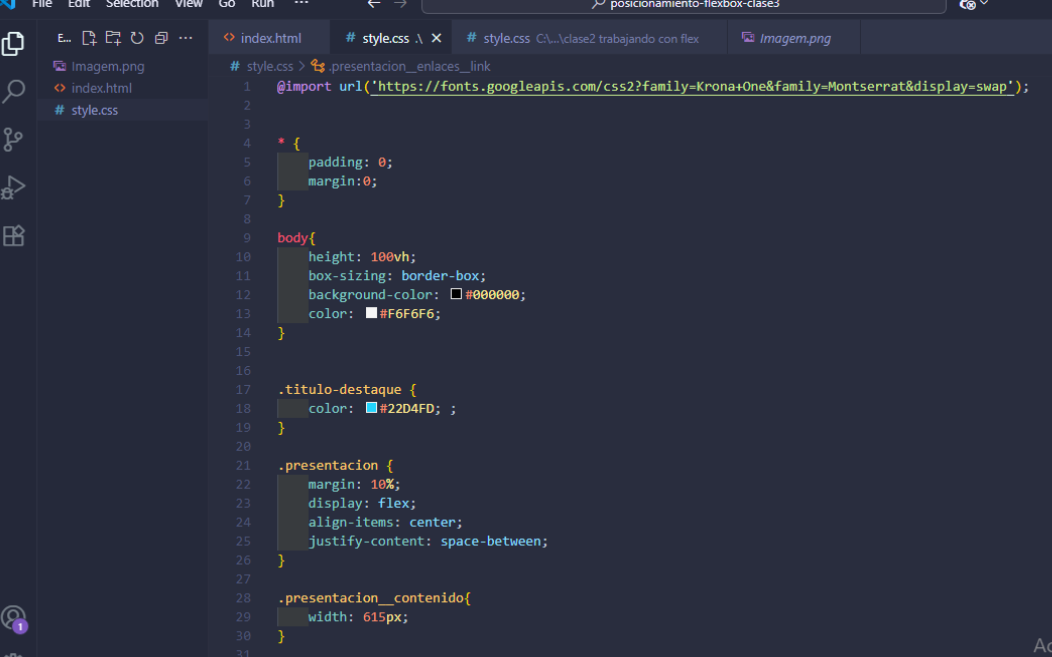Collapse all folders in explorer
This screenshot has height=657, width=1052.
click(x=161, y=38)
